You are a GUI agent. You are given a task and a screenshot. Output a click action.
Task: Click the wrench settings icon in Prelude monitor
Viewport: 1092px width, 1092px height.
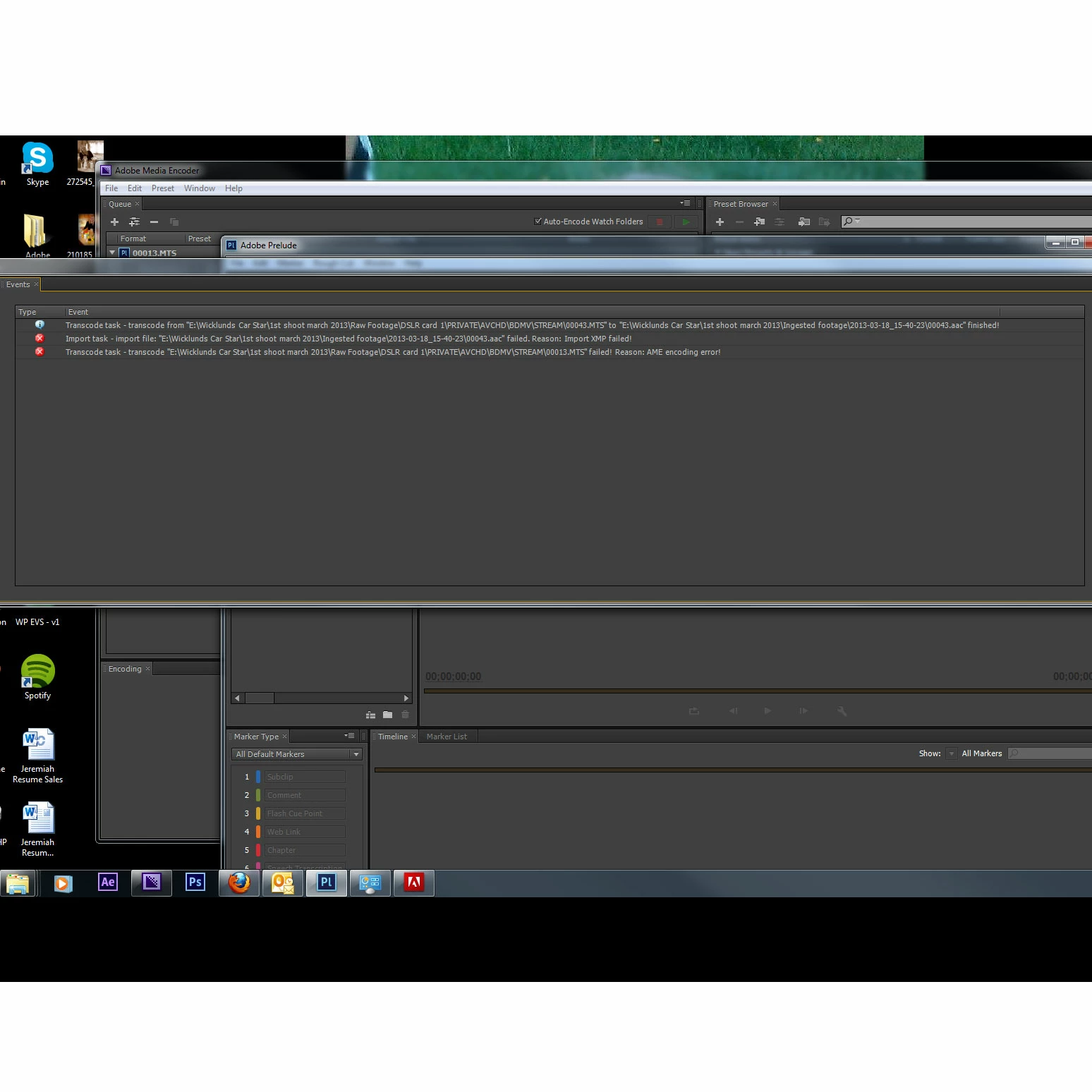[x=842, y=711]
